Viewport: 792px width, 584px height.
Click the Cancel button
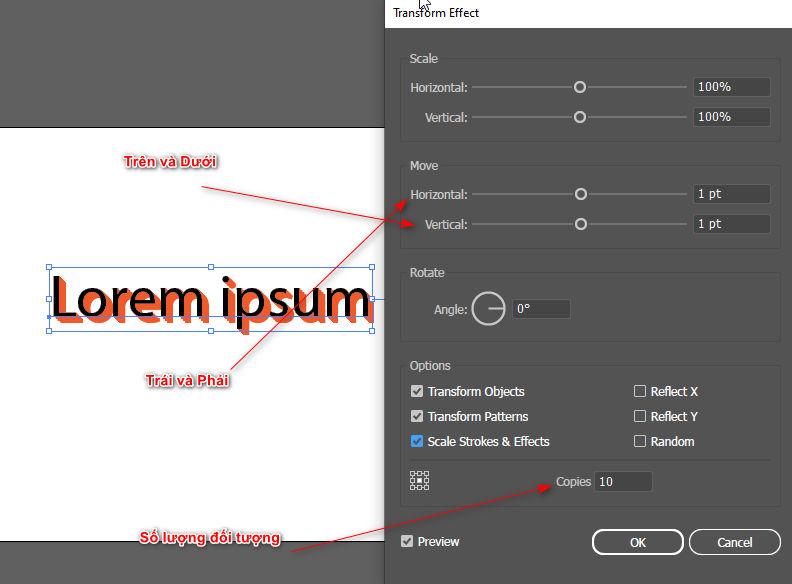point(735,542)
